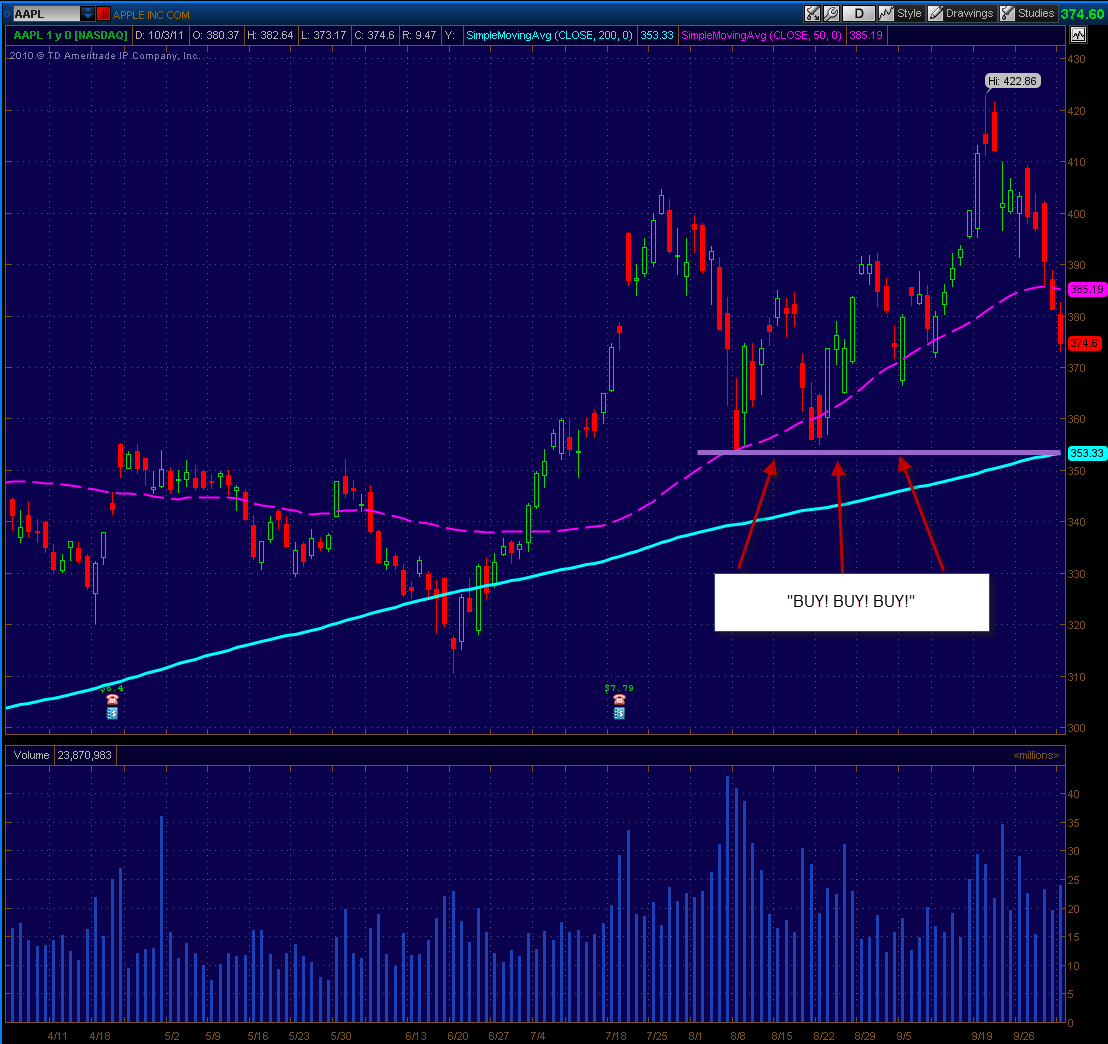The width and height of the screenshot is (1108, 1044).
Task: Click the SimpleMovingAvg (CLOSE, 50, 0) study label
Action: (761, 35)
